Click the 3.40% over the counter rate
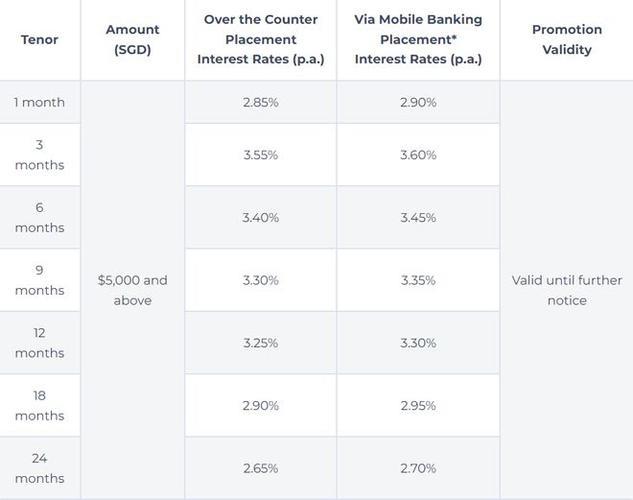Viewport: 633px width, 500px height. 260,218
